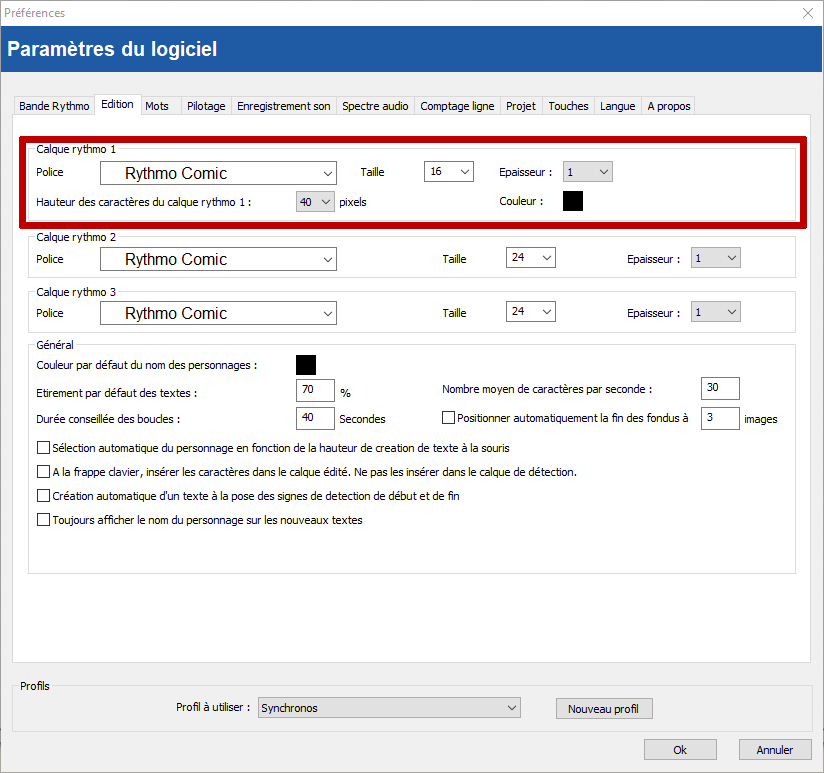The image size is (824, 773).
Task: Go to the Touches tab
Action: pos(568,106)
